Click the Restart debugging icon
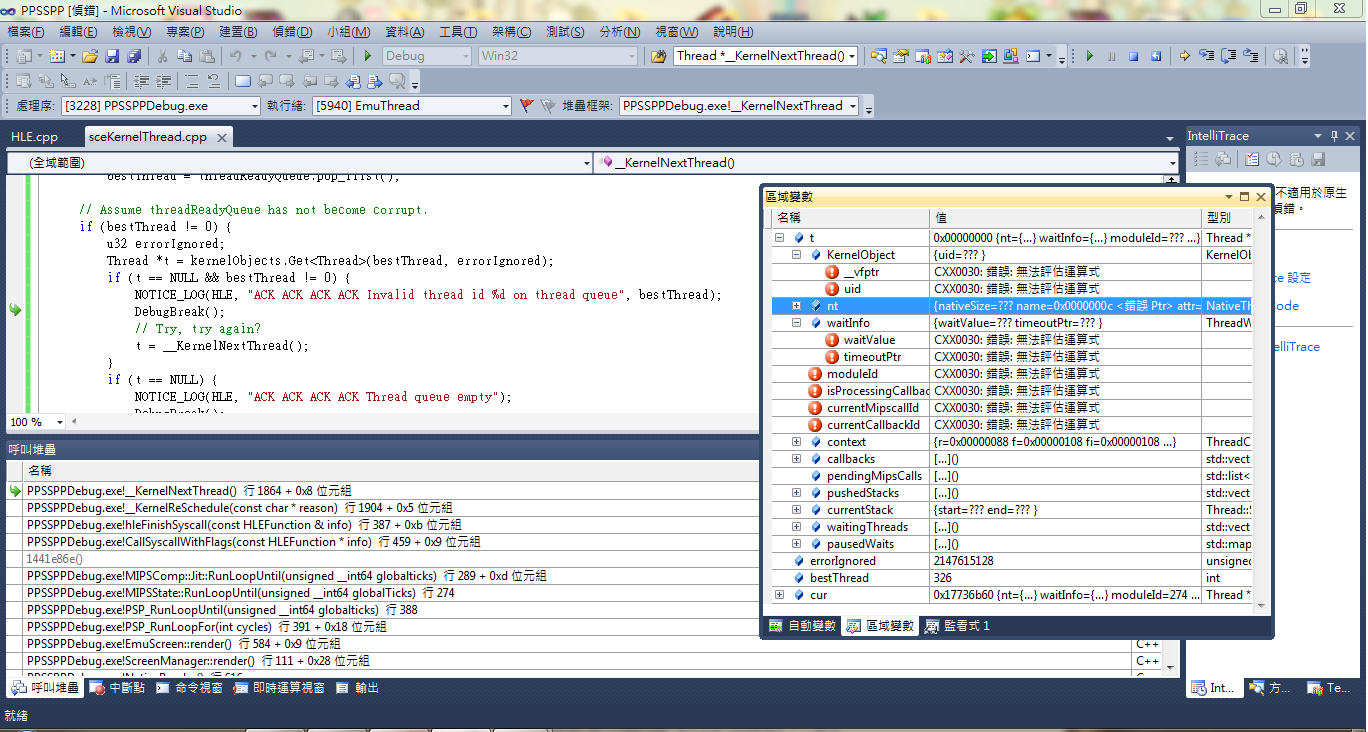The height and width of the screenshot is (732, 1368). [x=1156, y=56]
